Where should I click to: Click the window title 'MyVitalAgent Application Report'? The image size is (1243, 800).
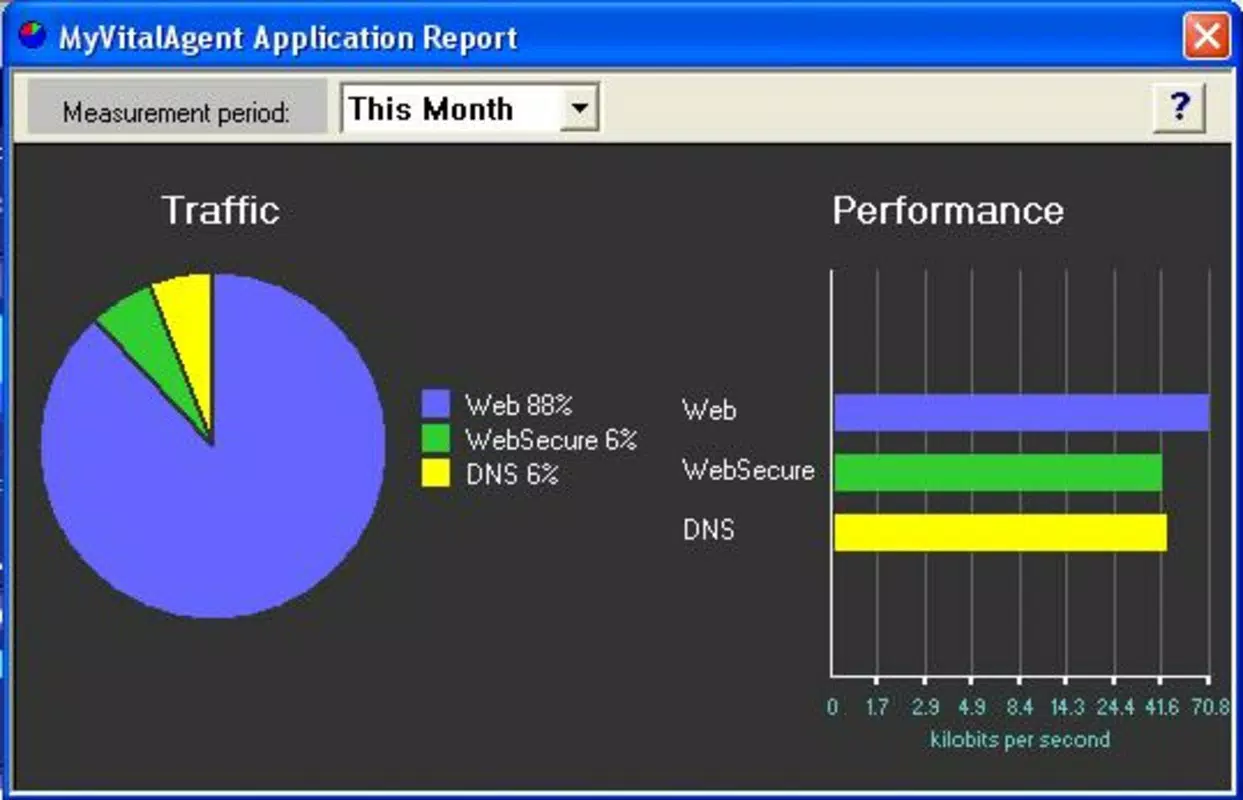pos(288,39)
